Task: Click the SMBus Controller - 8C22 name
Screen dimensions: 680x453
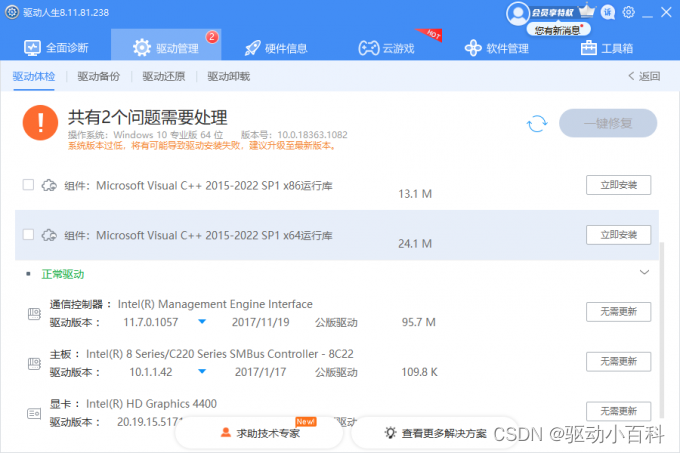Action: 220,354
